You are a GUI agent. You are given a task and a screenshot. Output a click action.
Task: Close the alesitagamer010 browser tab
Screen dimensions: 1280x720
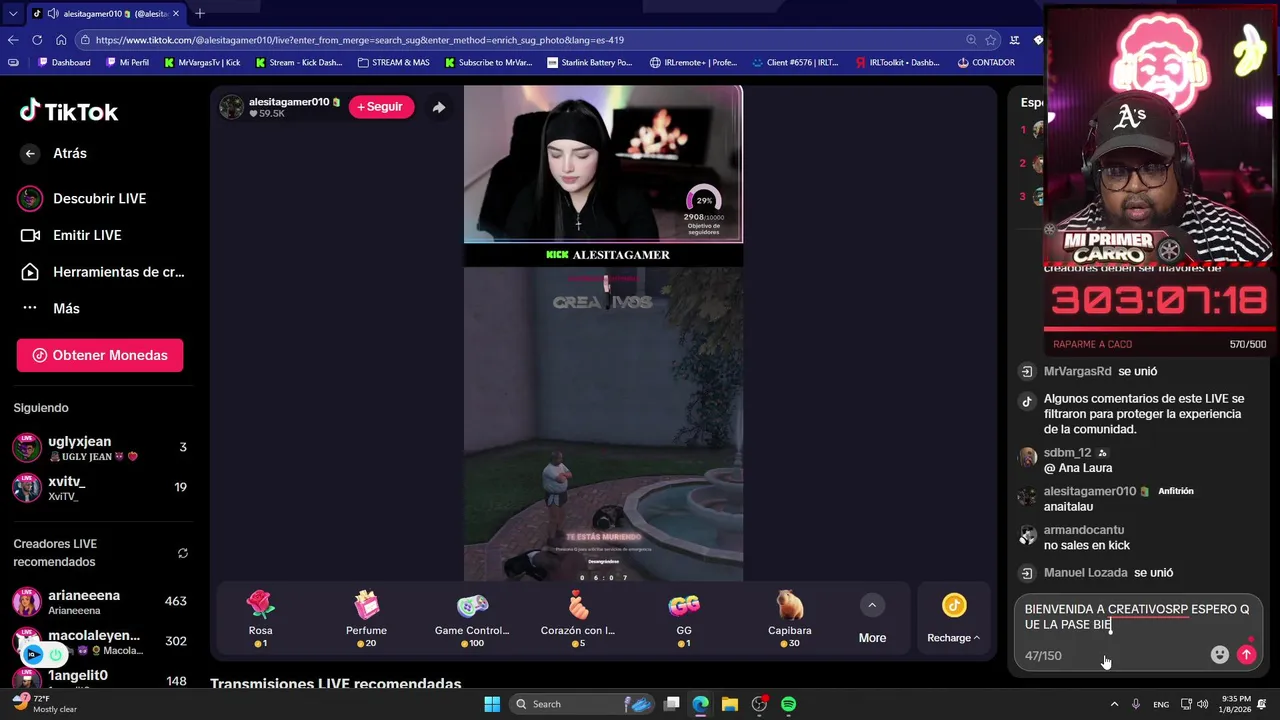pyautogui.click(x=175, y=13)
